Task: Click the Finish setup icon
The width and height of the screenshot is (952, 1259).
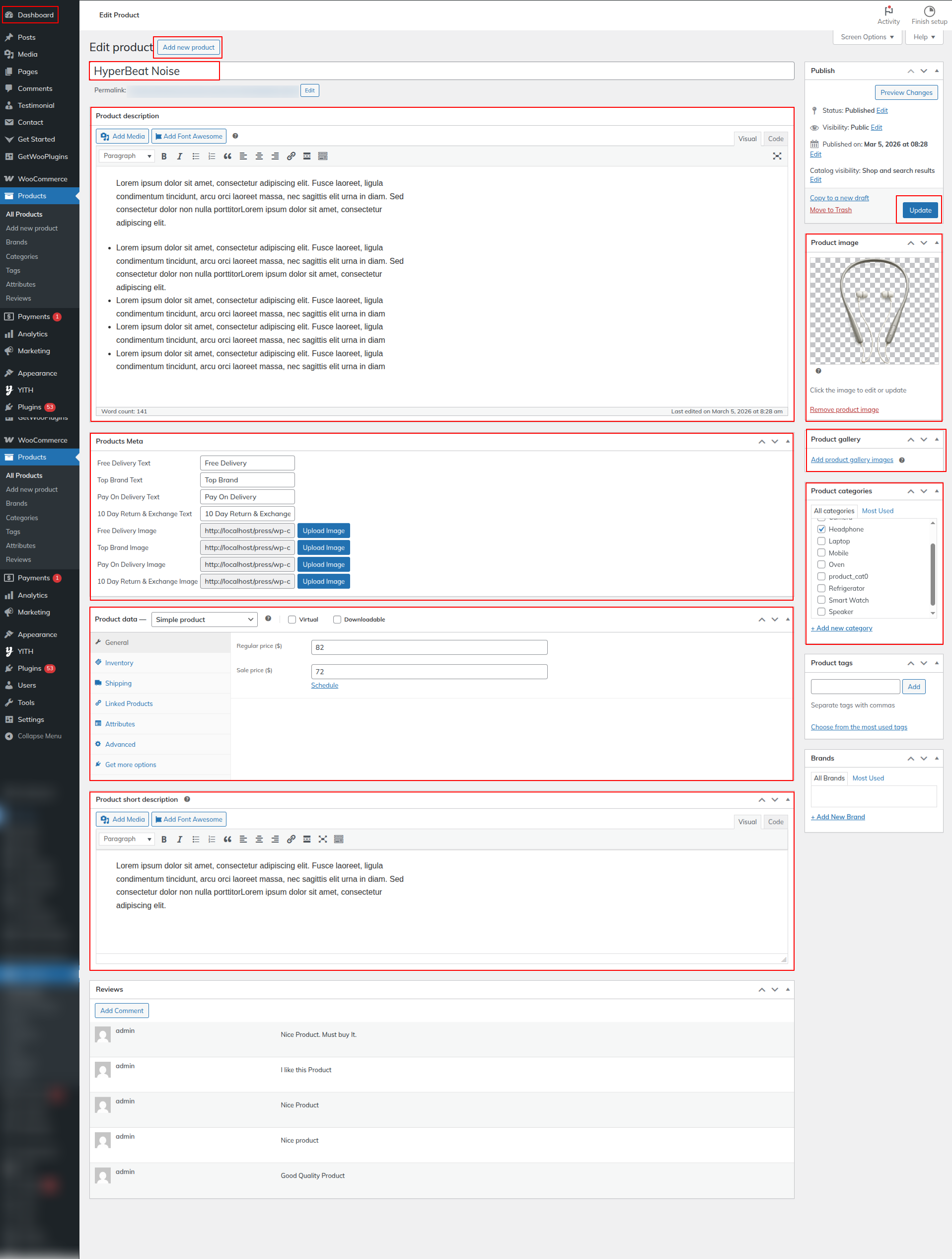Action: coord(929,11)
